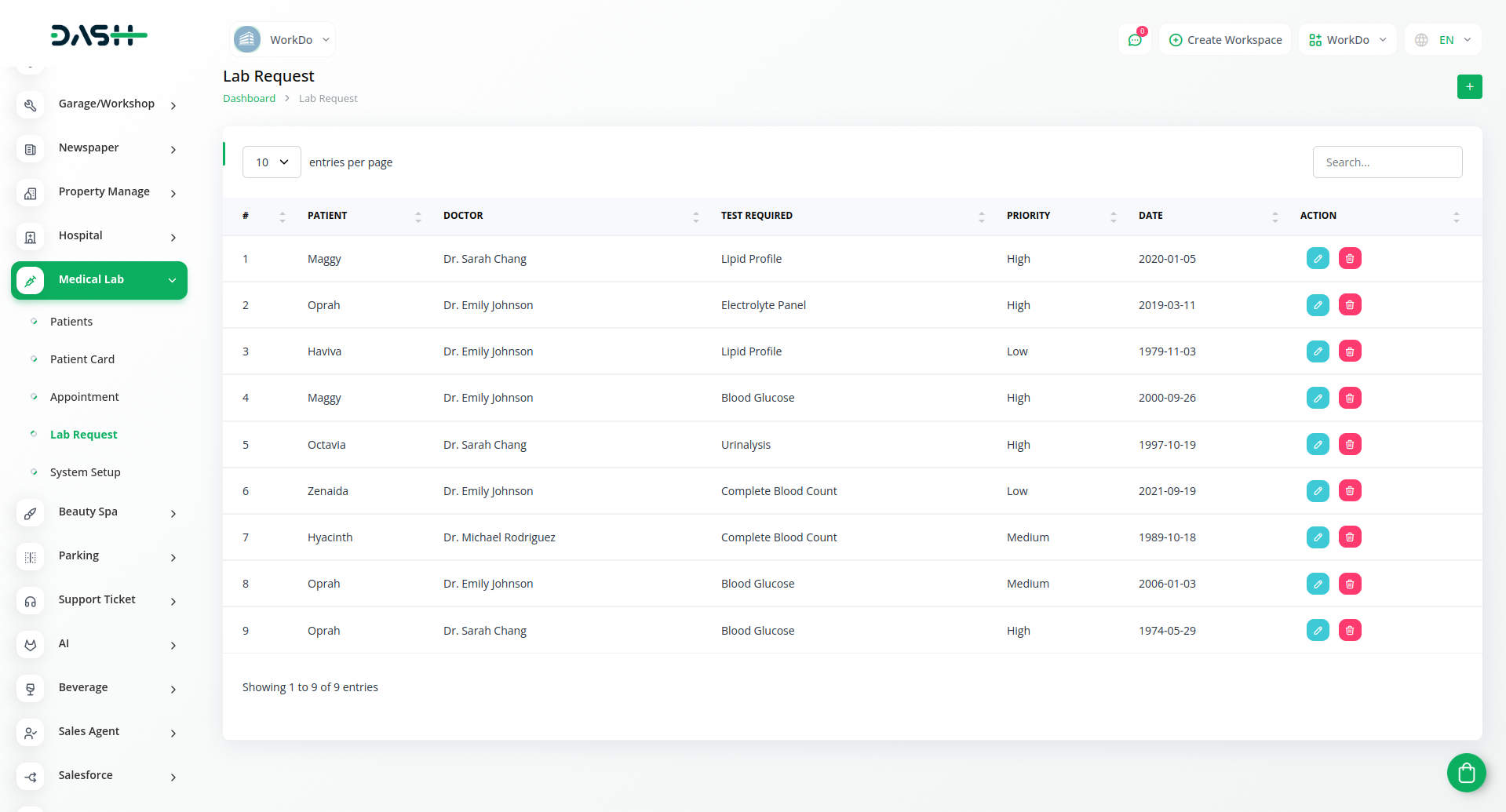Open the chat messages icon in header
Viewport: 1506px width, 812px height.
(1134, 40)
